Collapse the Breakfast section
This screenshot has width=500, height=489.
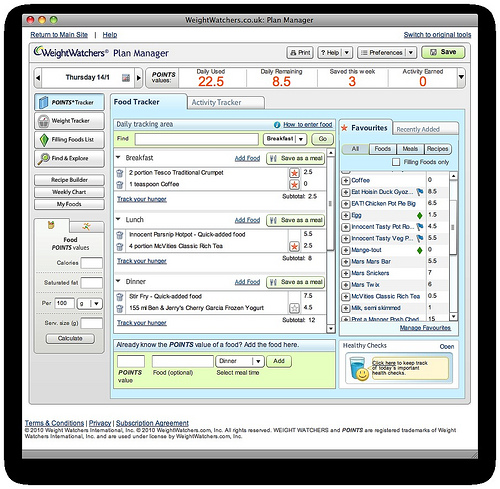(x=118, y=157)
